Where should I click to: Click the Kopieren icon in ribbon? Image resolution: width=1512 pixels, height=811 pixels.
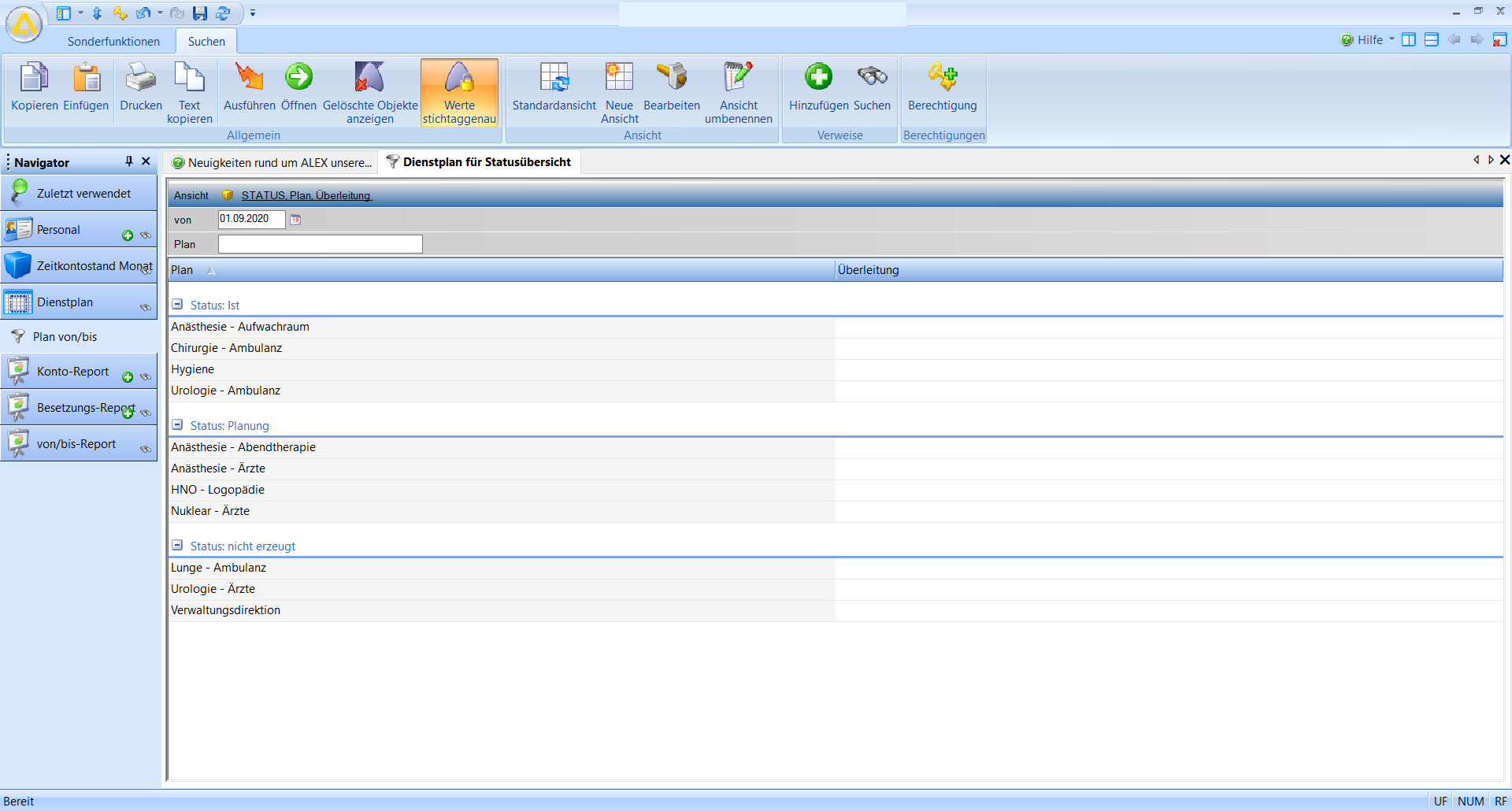coord(34,79)
